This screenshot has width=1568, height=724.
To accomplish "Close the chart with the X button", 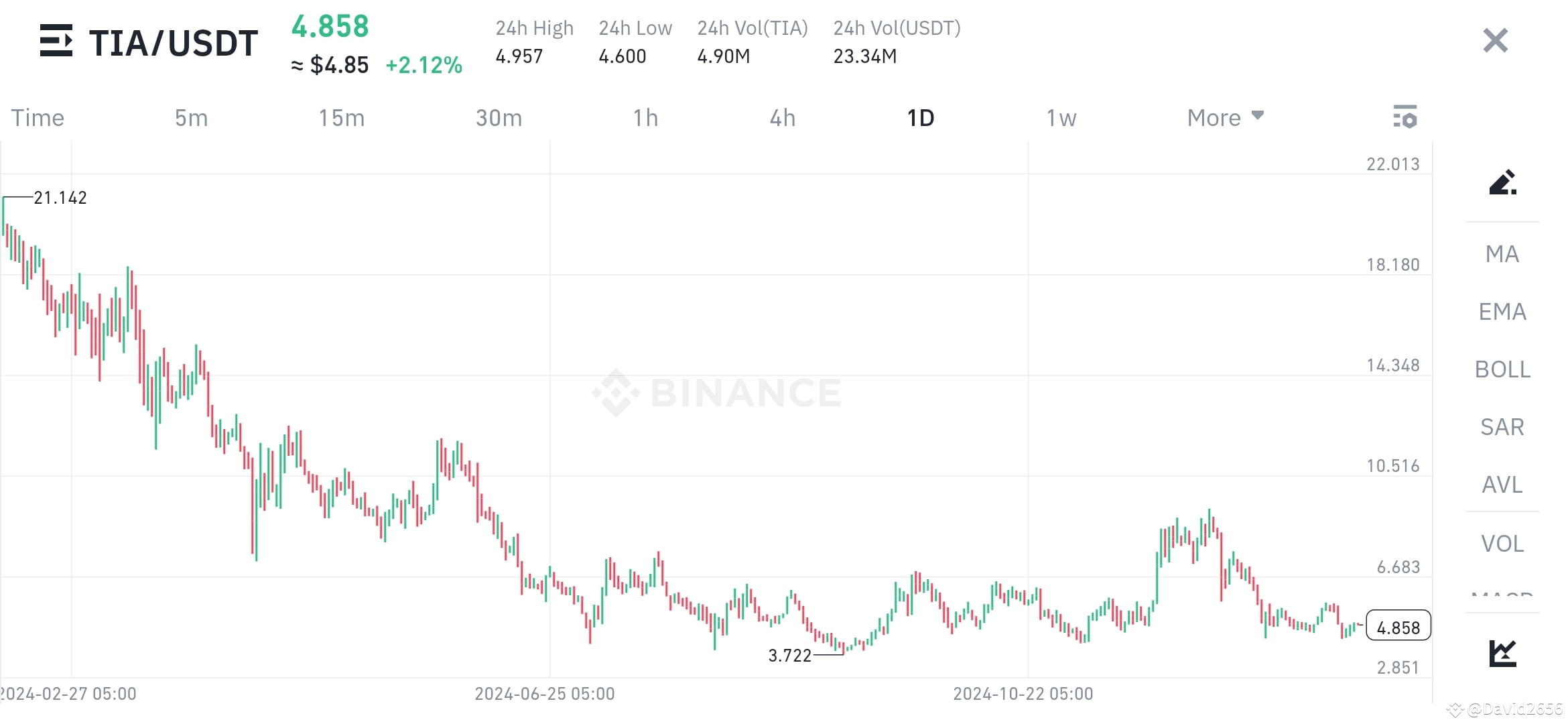I will coord(1494,41).
